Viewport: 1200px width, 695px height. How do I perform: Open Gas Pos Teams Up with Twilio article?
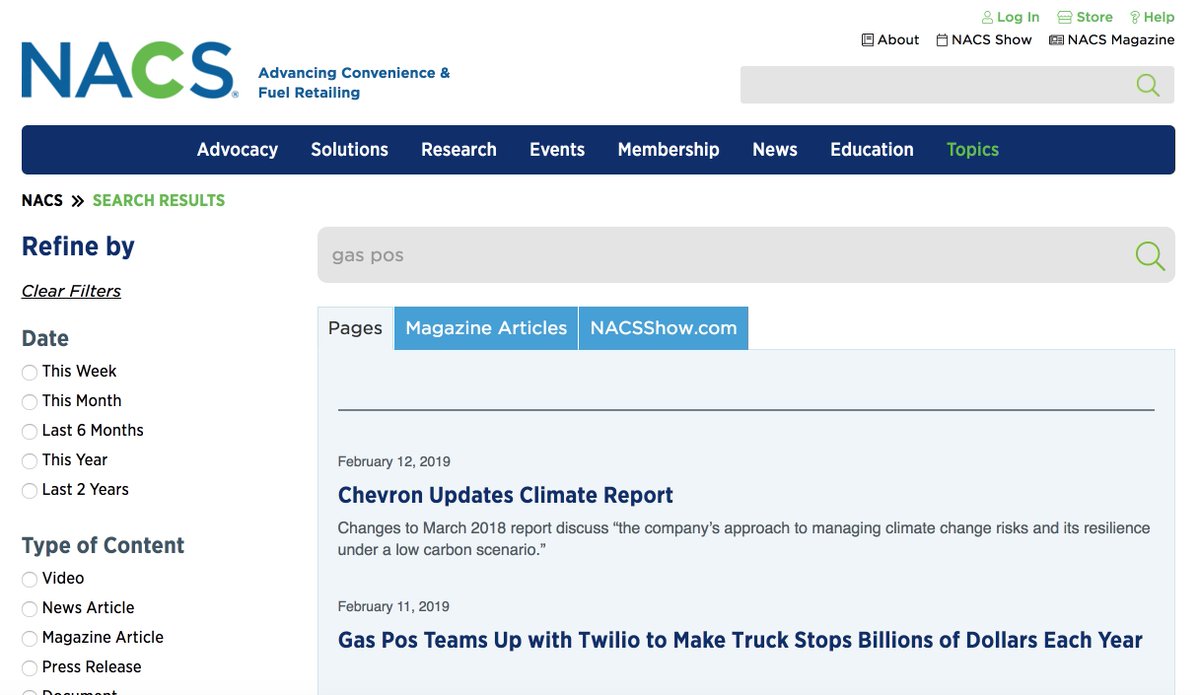point(740,640)
